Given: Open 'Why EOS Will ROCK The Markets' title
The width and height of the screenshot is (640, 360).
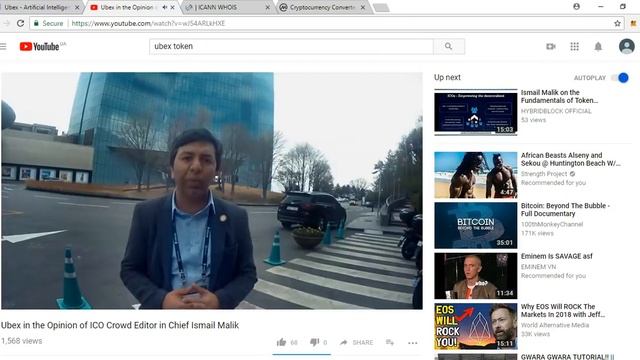Looking at the screenshot, I should [563, 311].
